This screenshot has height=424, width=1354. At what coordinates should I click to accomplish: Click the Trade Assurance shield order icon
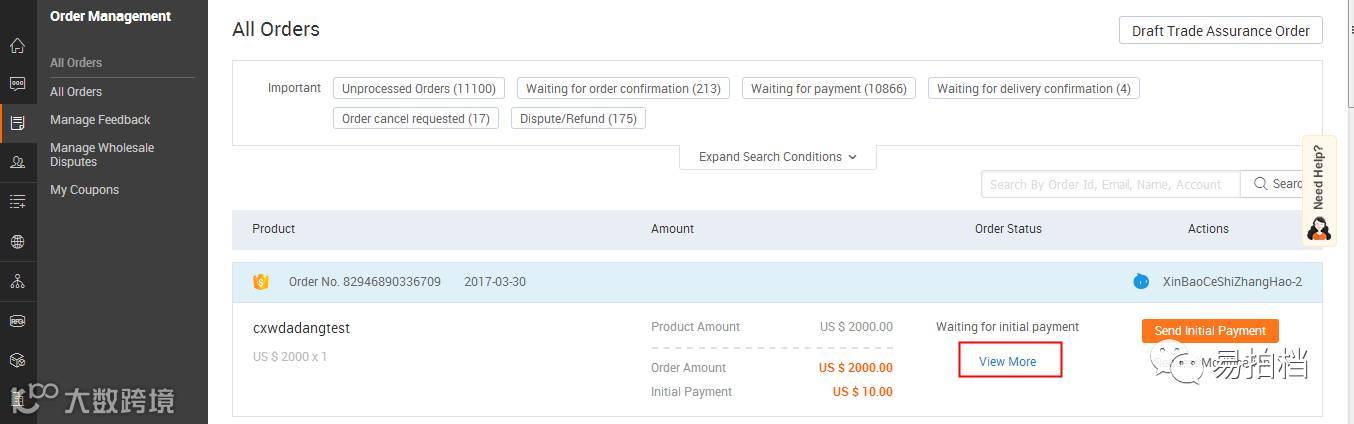point(261,282)
